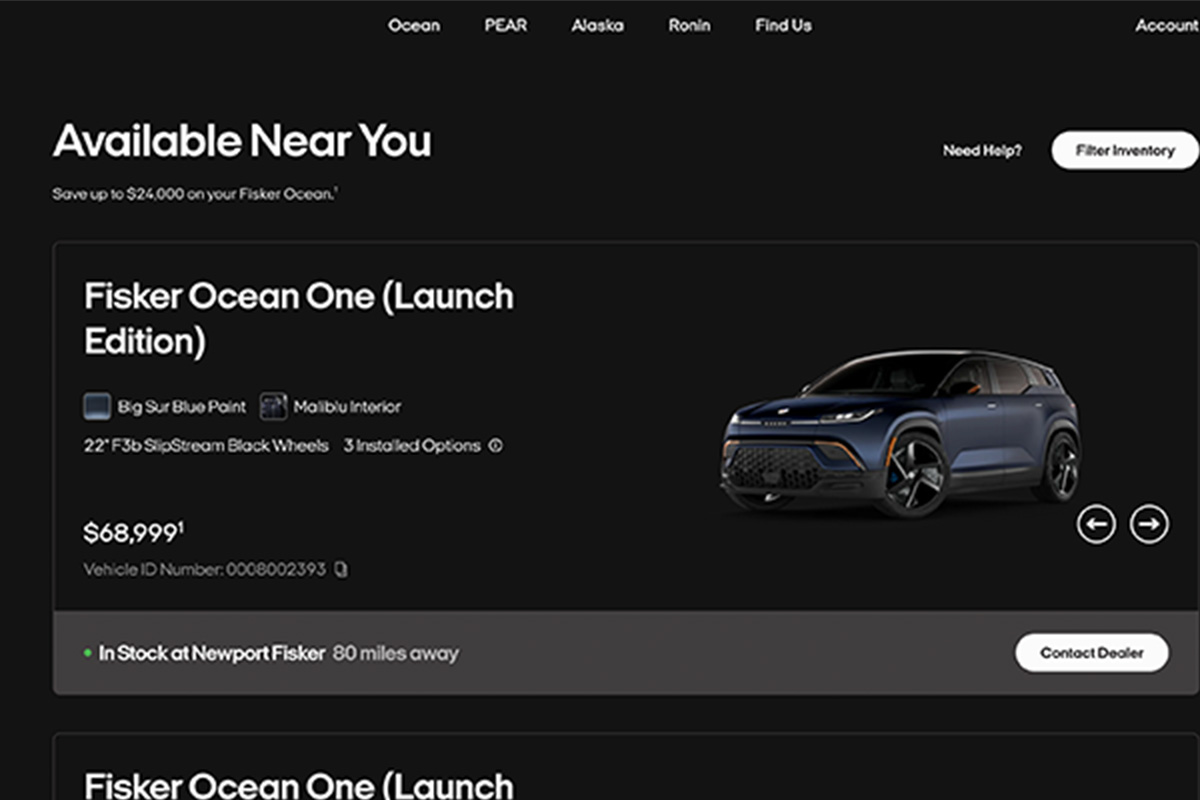Click In Stock at Newport Fisker text
The height and width of the screenshot is (800, 1200).
(x=212, y=653)
